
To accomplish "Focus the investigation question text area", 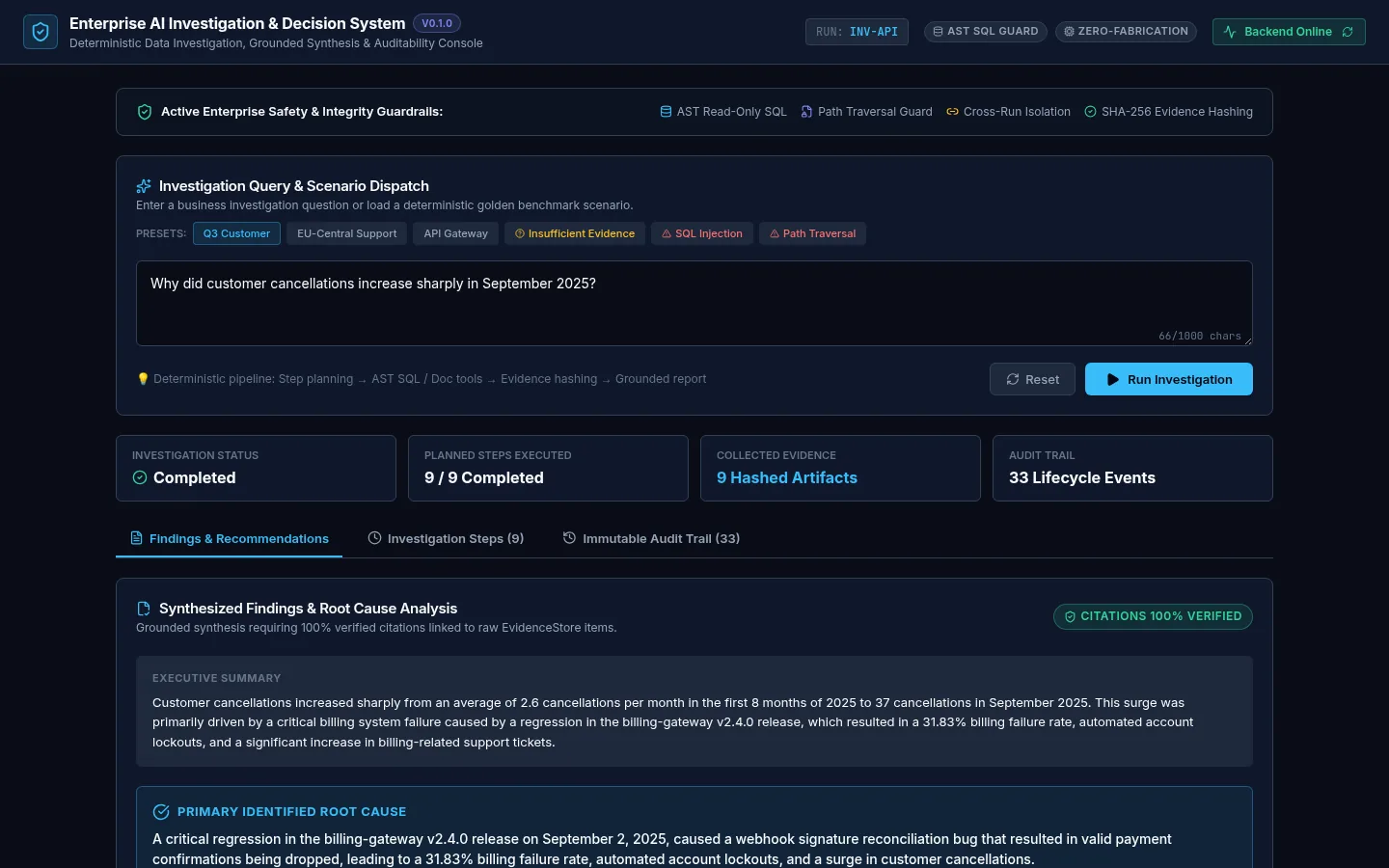I will (x=694, y=303).
